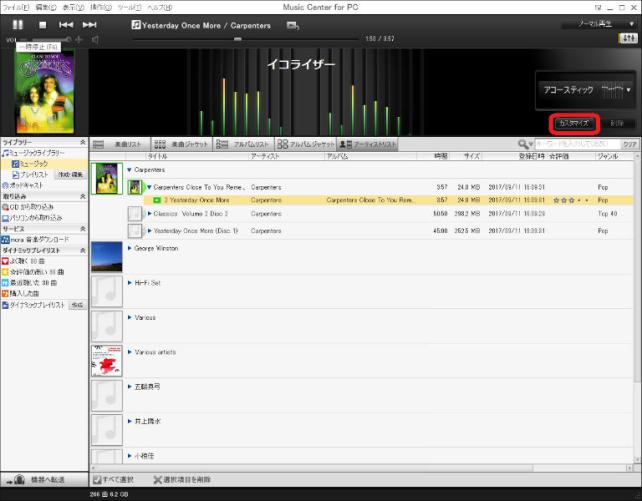Switch to the アルバムジャケット view tab
The image size is (642, 501).
(305, 144)
